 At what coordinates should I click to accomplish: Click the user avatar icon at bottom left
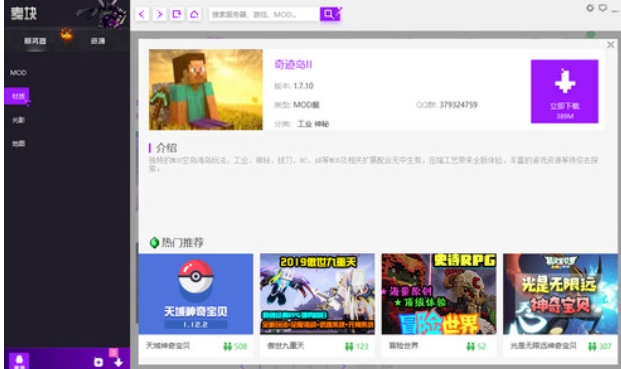[x=19, y=360]
